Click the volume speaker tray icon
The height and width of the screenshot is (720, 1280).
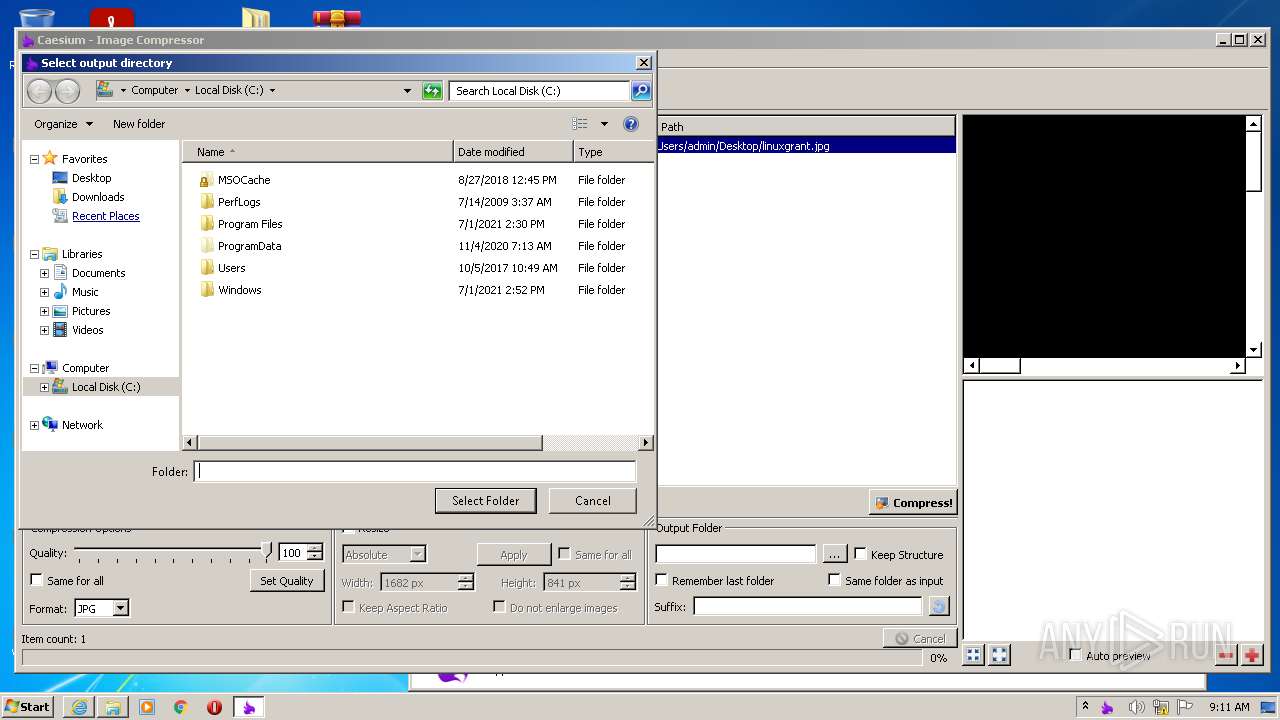(1137, 707)
